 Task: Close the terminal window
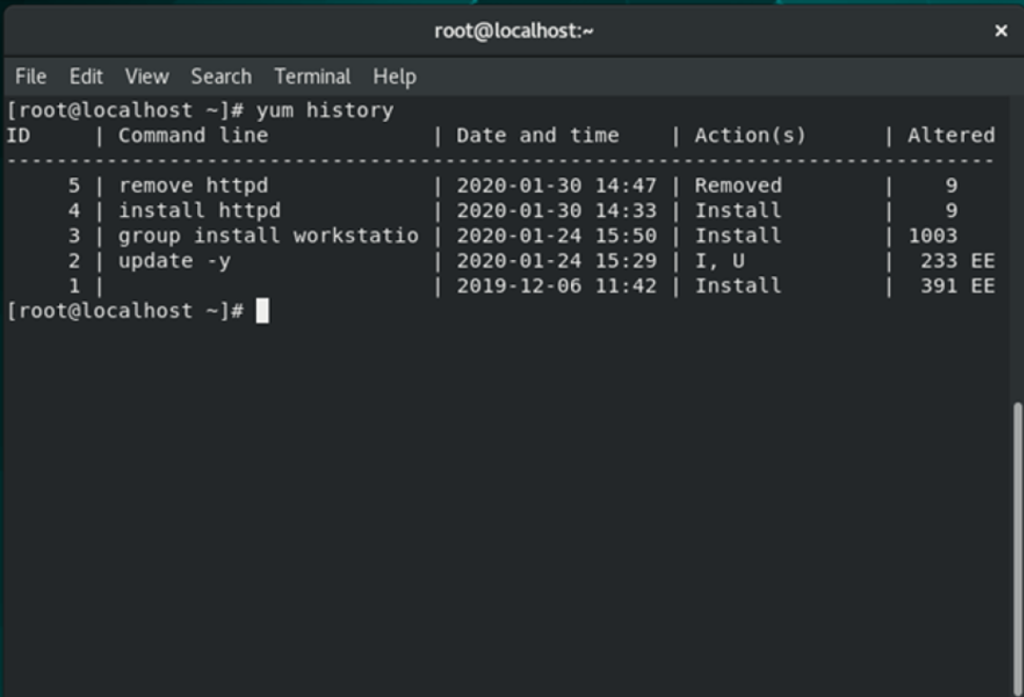1001,30
